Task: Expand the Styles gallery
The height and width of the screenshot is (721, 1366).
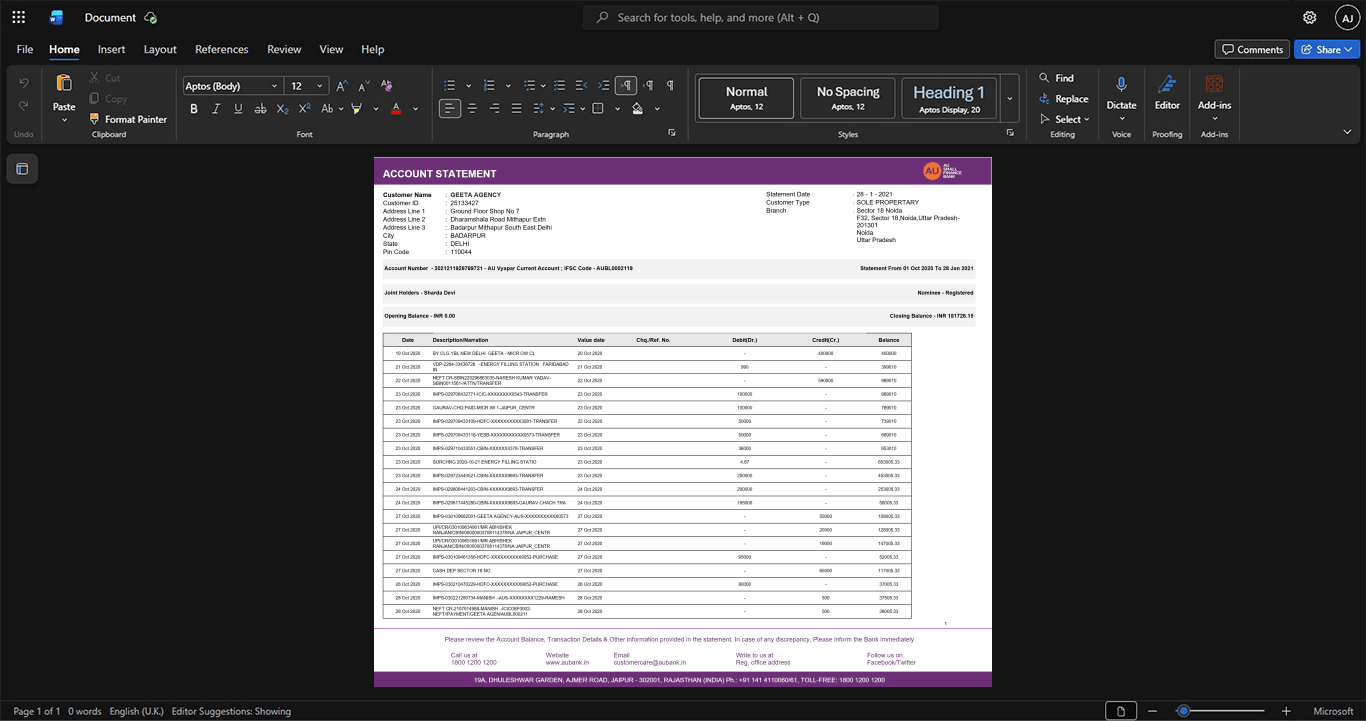Action: tap(1010, 98)
